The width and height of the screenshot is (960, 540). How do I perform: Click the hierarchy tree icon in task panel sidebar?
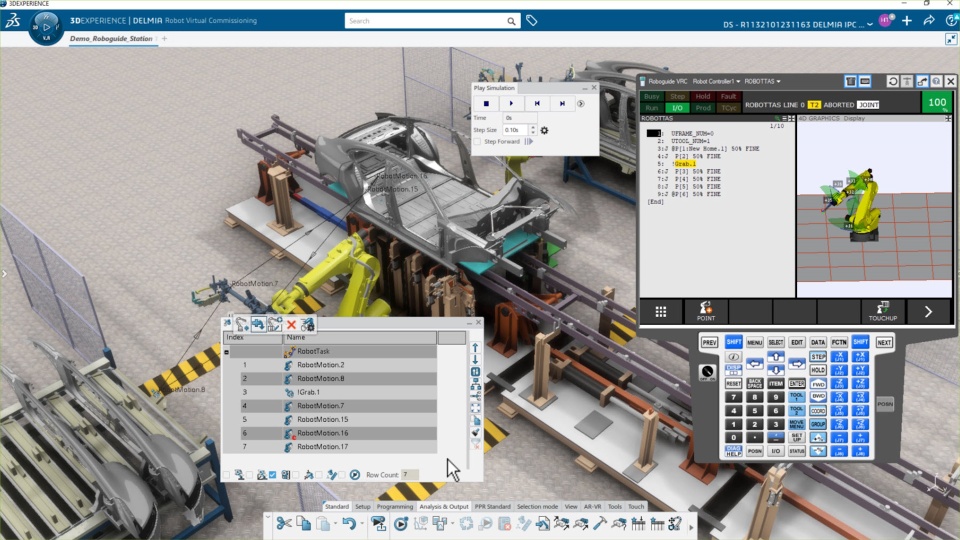tap(476, 384)
